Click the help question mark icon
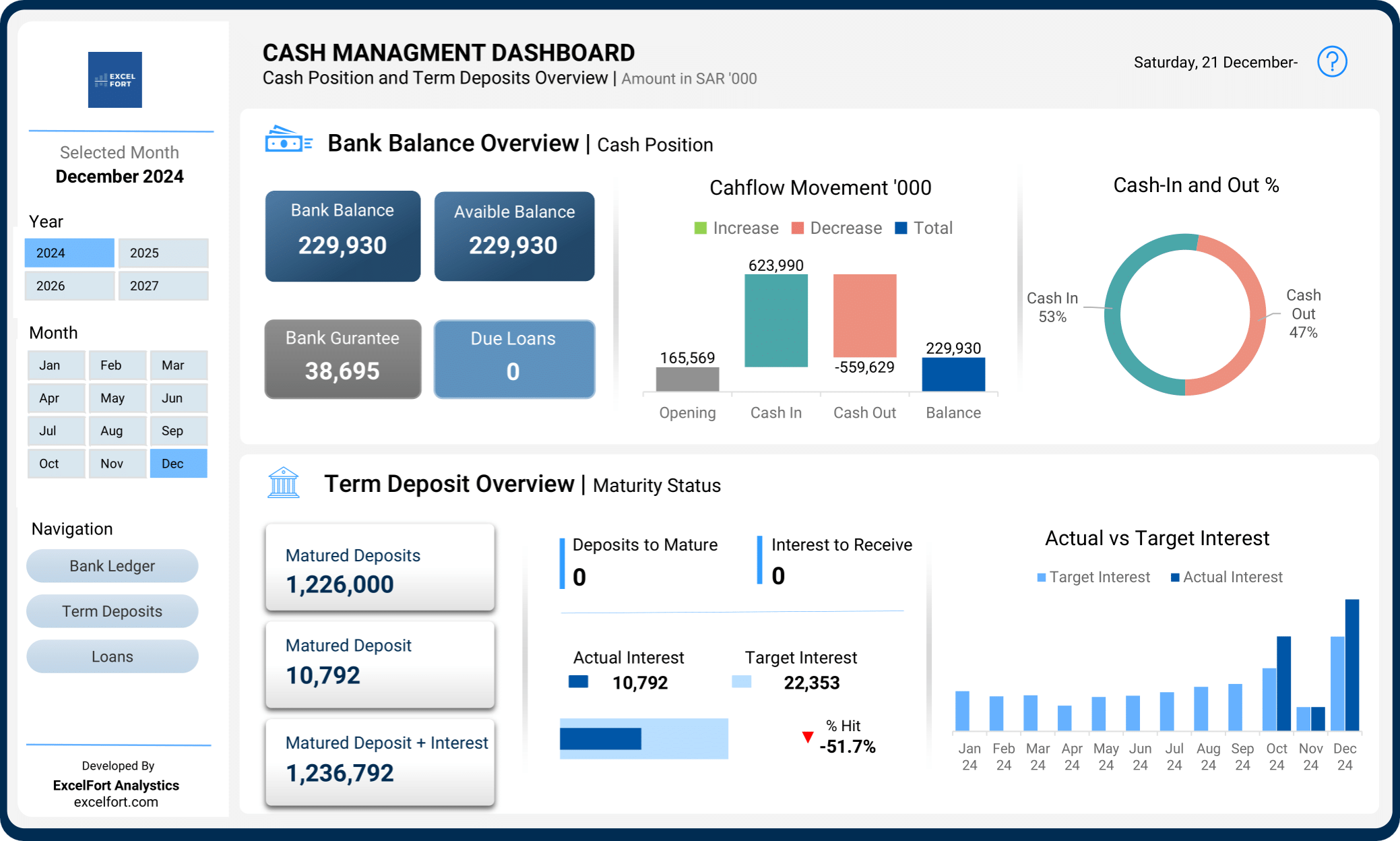The width and height of the screenshot is (1400, 841). pyautogui.click(x=1331, y=62)
